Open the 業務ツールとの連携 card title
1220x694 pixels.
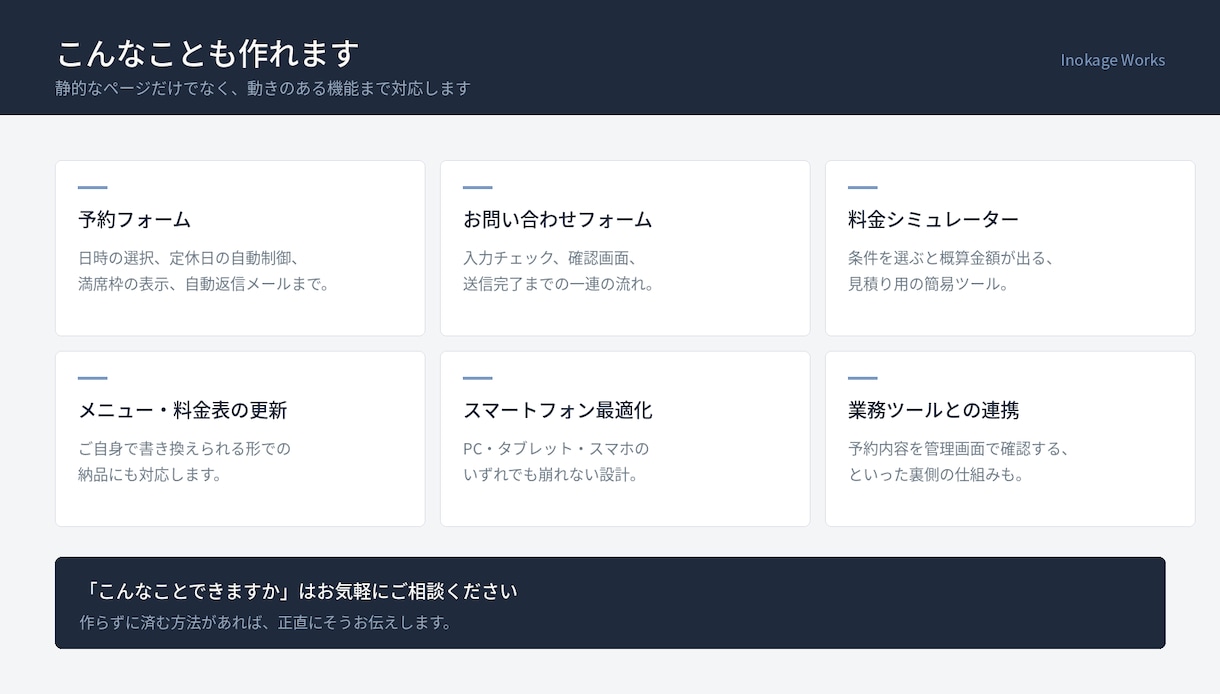click(x=933, y=410)
